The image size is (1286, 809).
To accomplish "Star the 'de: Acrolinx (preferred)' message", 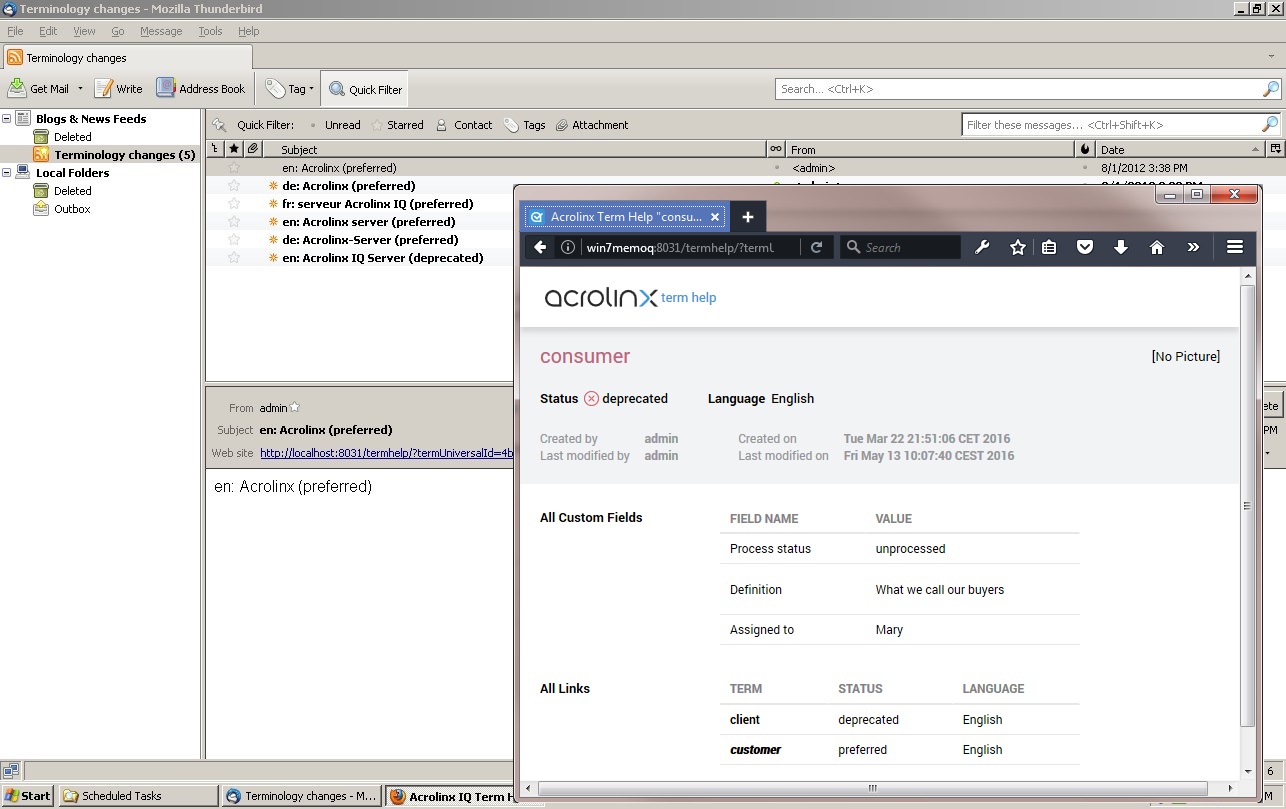I will (234, 186).
